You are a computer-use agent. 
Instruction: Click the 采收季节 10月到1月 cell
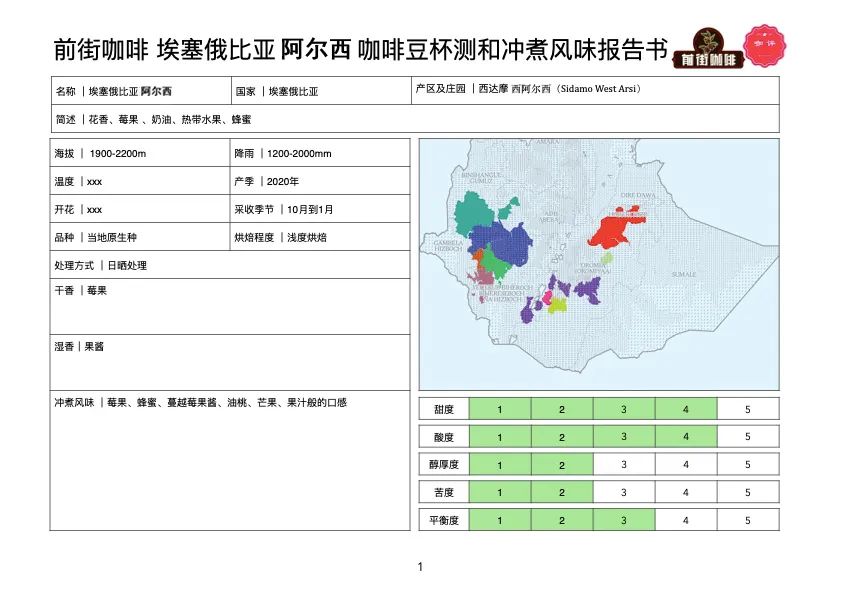[x=320, y=209]
